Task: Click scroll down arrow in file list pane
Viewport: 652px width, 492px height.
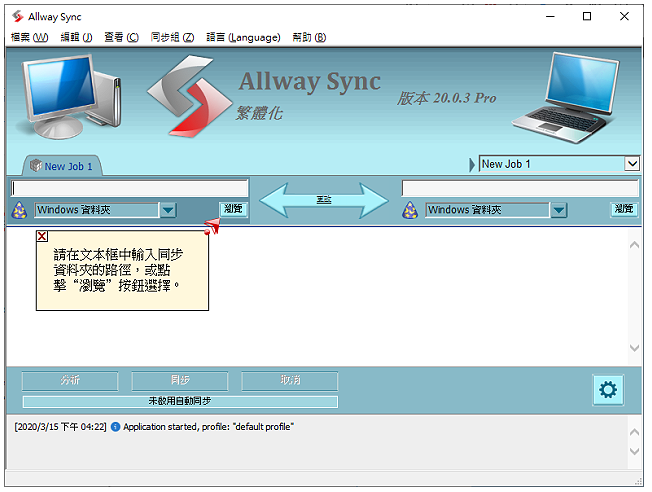Action: pos(635,348)
